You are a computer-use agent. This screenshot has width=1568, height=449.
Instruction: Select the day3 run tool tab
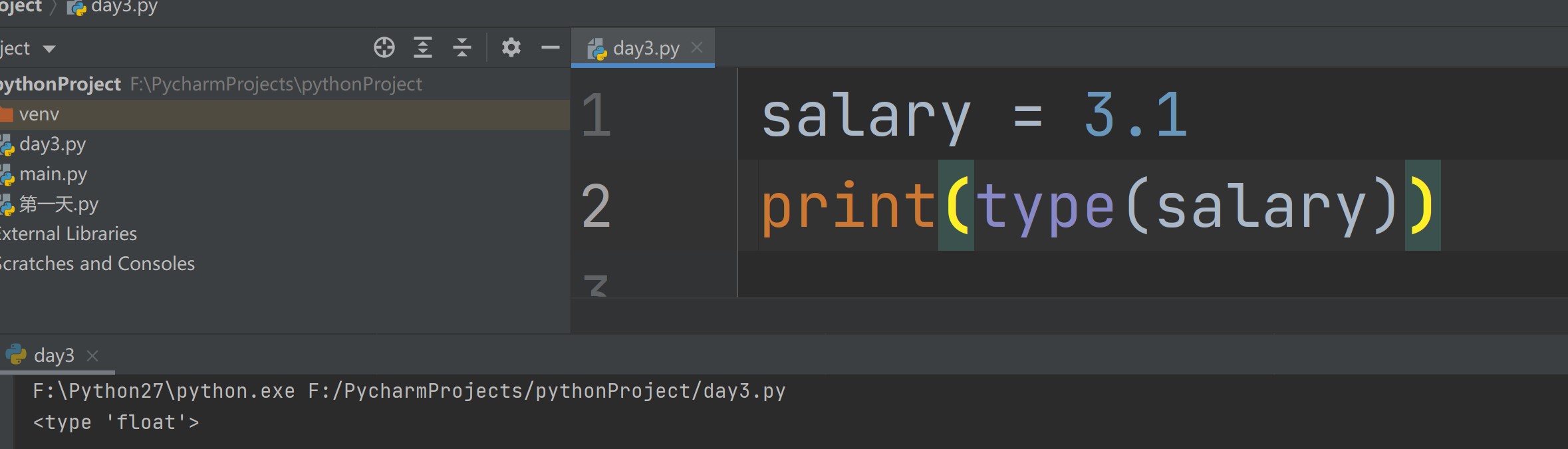[53, 356]
